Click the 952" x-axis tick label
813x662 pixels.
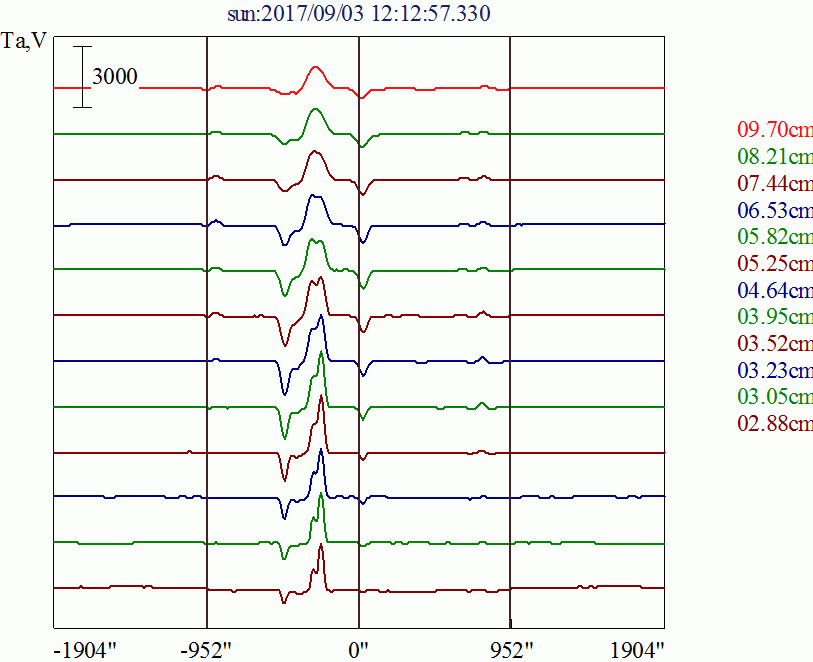(x=511, y=650)
